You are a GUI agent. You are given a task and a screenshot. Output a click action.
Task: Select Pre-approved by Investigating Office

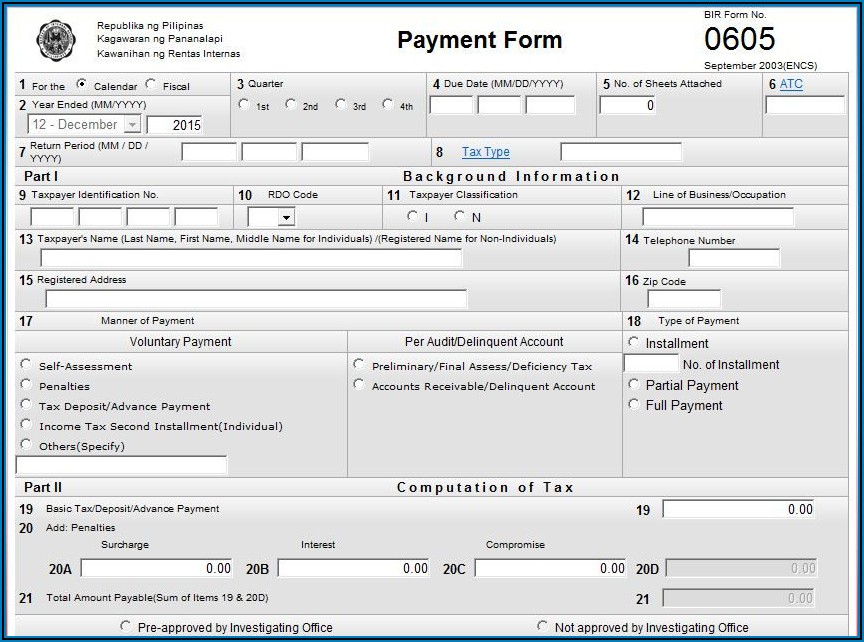pos(125,627)
